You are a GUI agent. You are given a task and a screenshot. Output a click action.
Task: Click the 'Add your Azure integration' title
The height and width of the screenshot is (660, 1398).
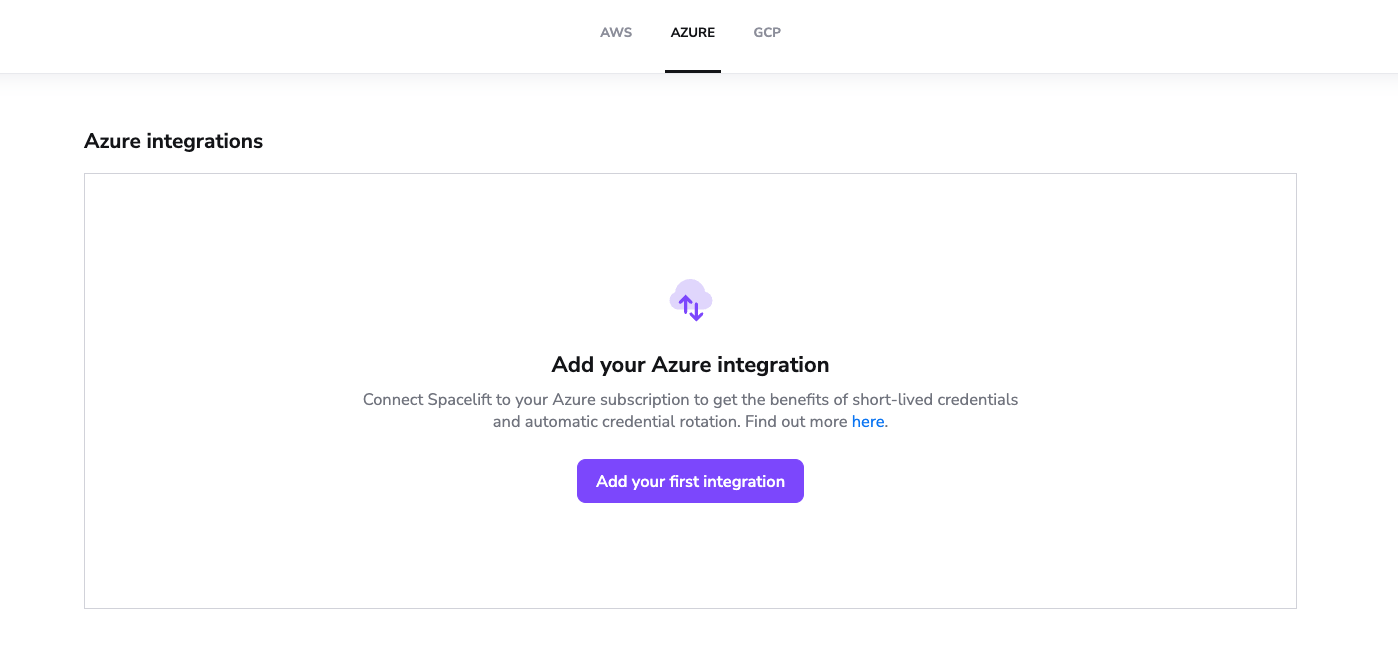[x=690, y=364]
